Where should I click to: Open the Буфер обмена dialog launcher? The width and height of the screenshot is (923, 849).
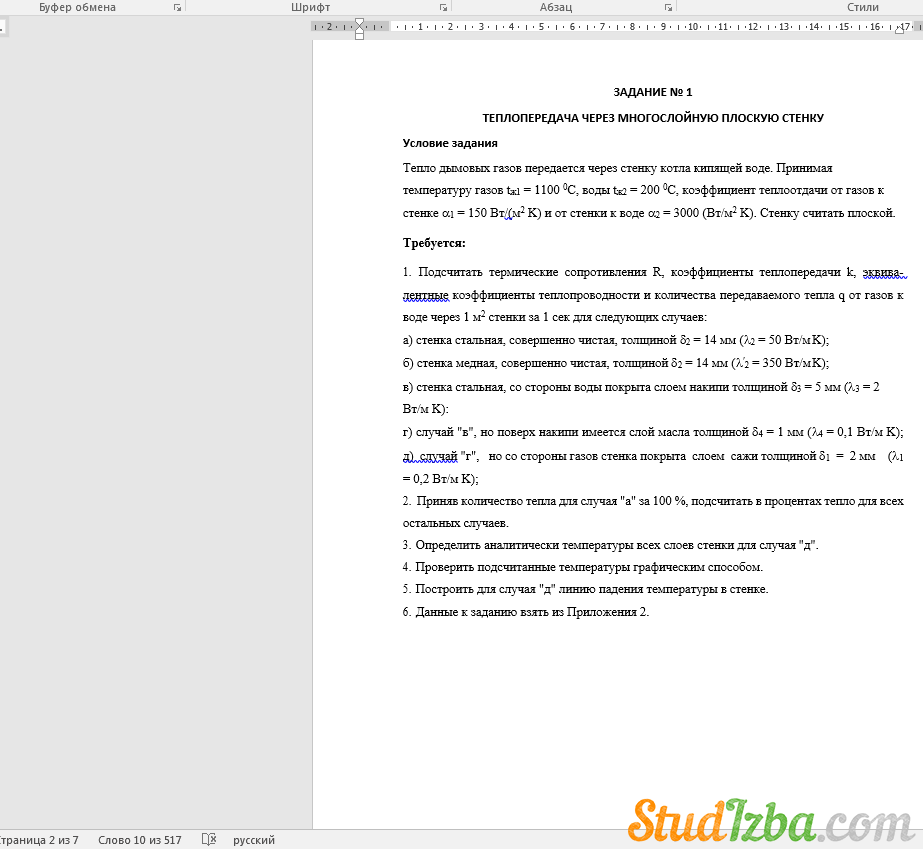[177, 8]
